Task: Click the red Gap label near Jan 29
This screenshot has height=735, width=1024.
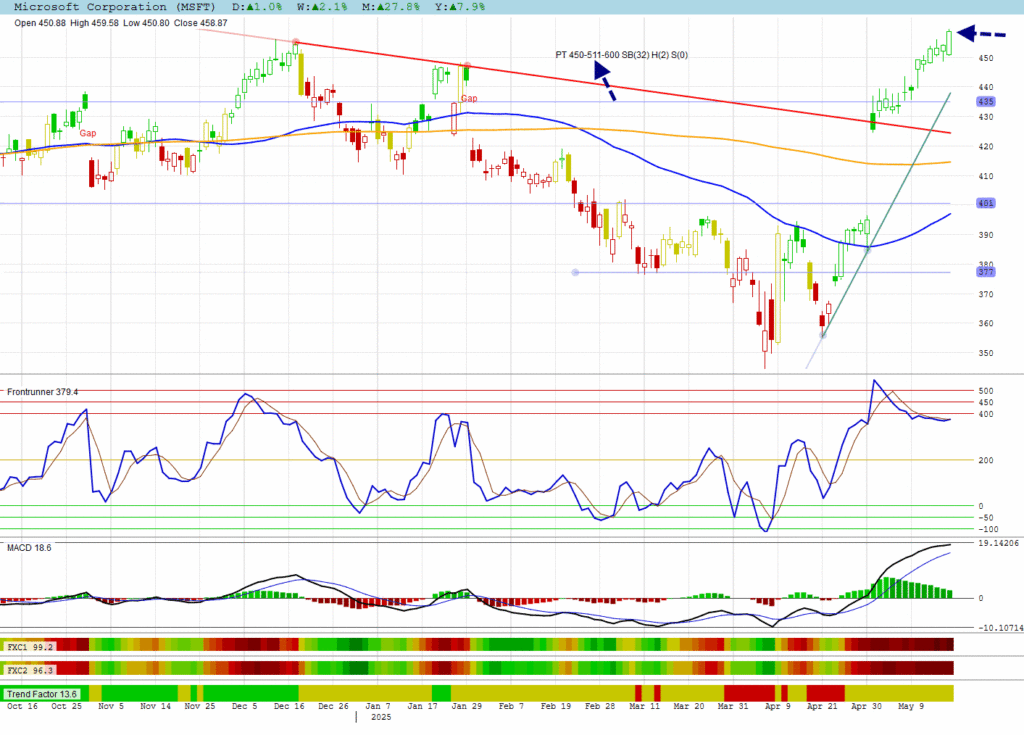Action: [x=469, y=99]
